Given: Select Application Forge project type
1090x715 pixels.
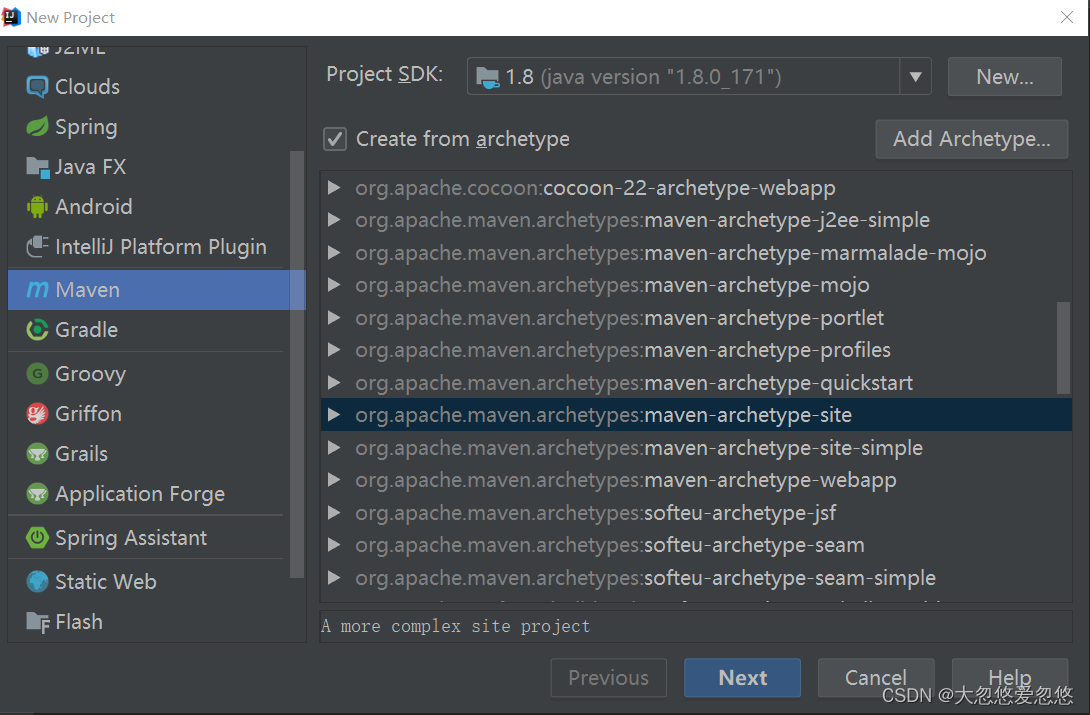Looking at the screenshot, I should 149,494.
